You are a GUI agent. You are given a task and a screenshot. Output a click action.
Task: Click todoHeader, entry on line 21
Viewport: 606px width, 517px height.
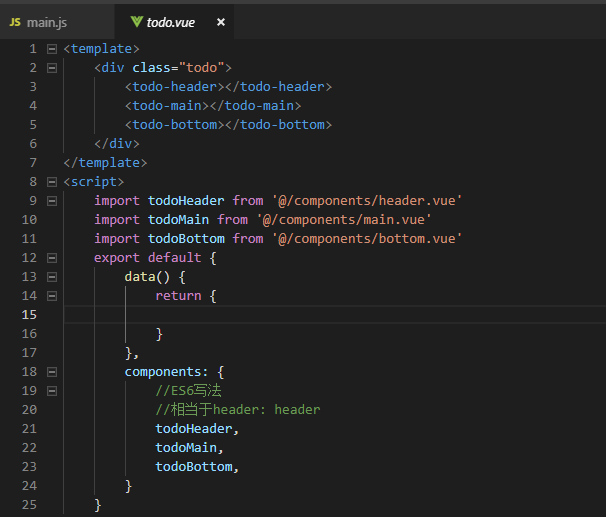pos(197,429)
